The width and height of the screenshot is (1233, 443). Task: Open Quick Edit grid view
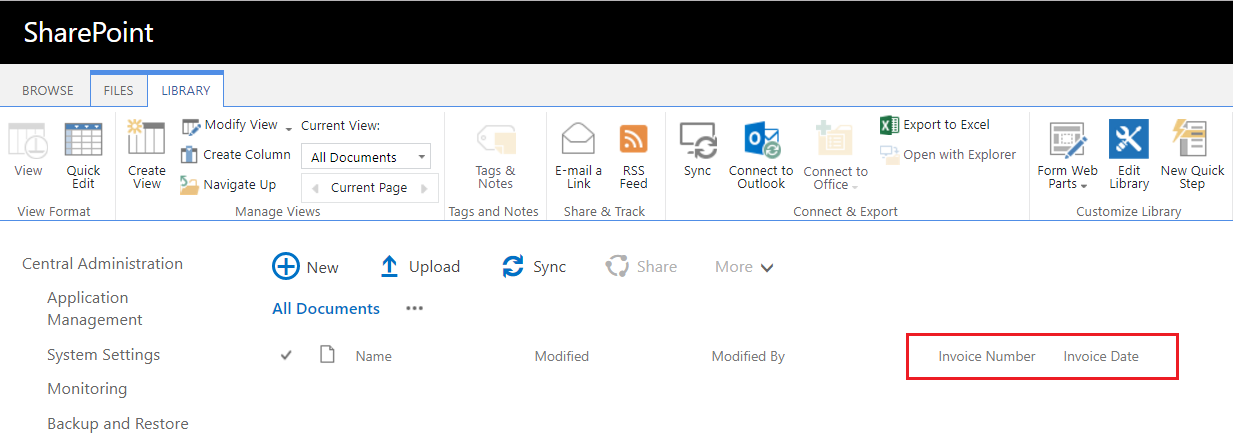pos(84,155)
